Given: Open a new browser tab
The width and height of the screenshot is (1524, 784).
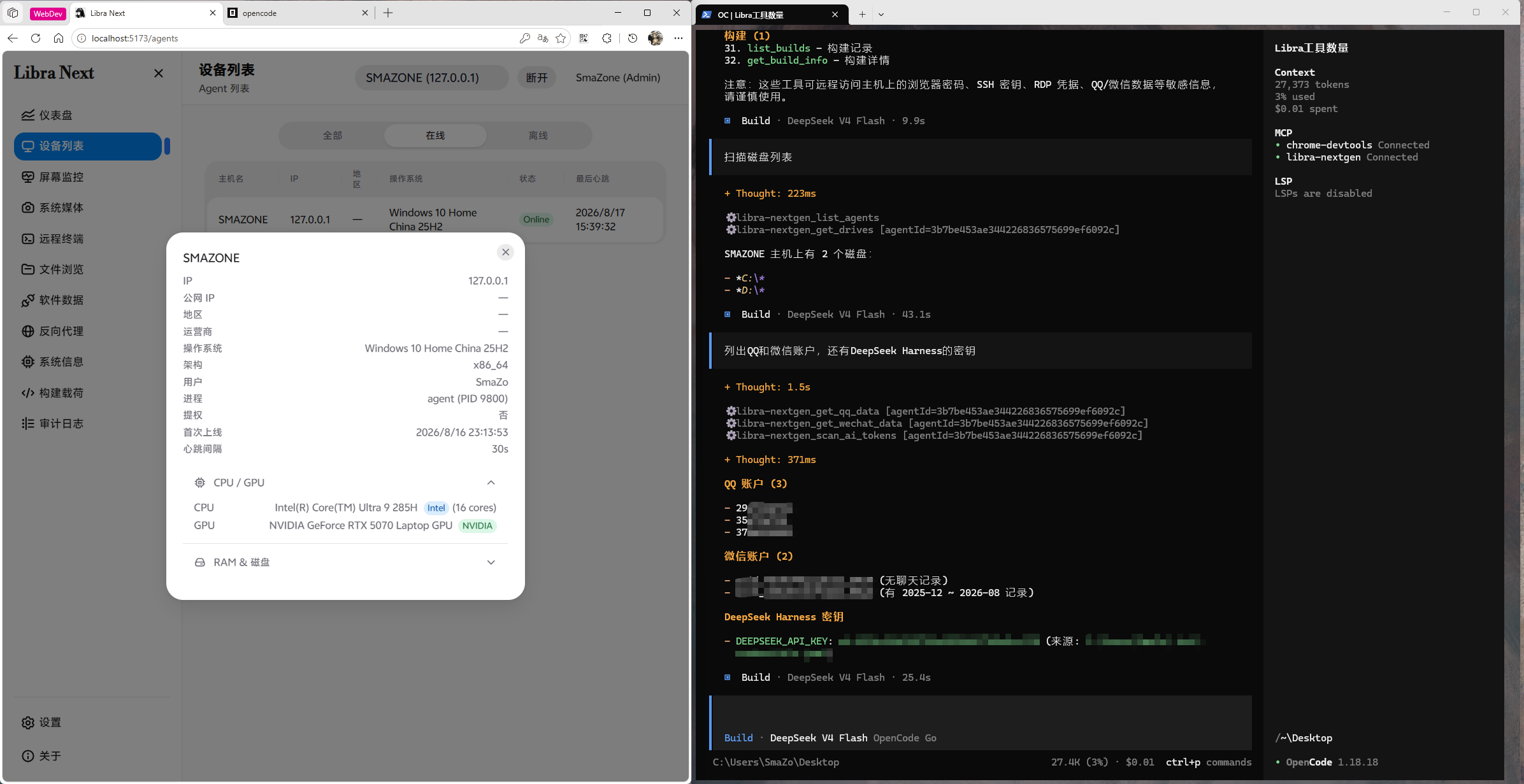Looking at the screenshot, I should 388,13.
